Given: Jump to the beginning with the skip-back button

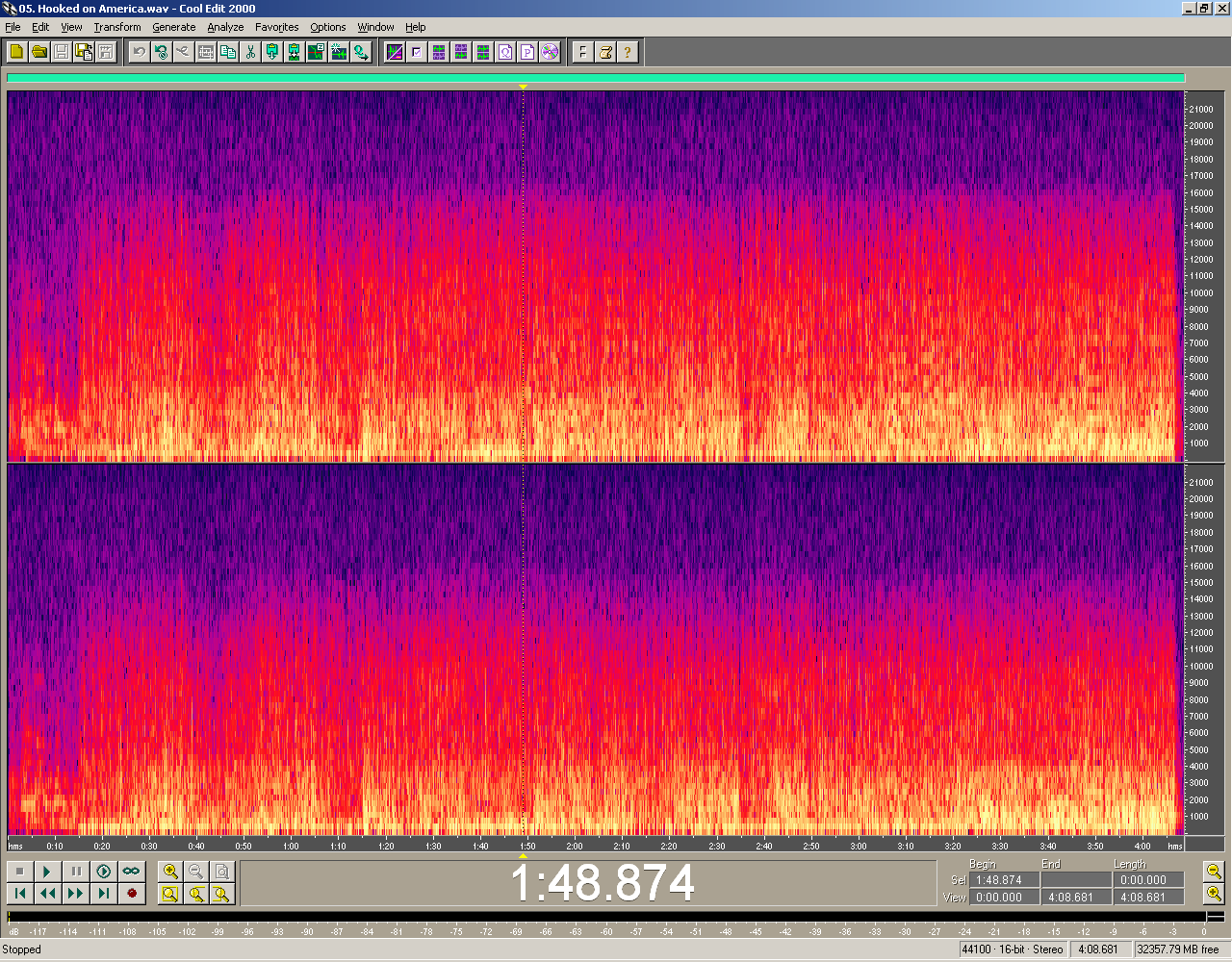Looking at the screenshot, I should [x=19, y=894].
